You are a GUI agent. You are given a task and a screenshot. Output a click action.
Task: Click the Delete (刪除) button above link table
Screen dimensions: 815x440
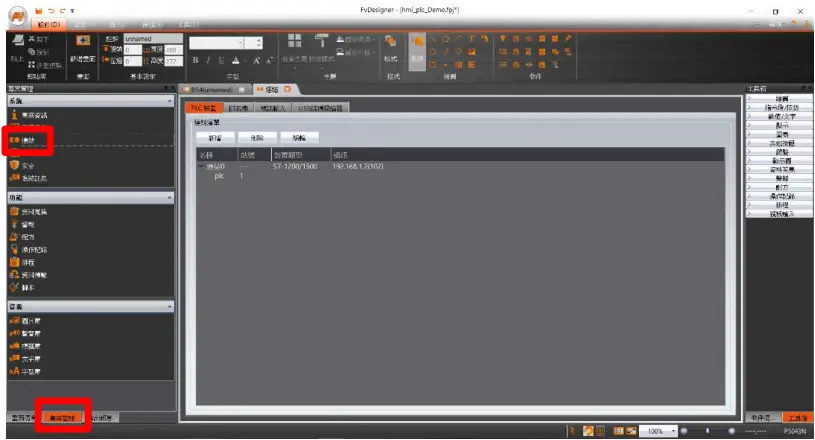(257, 138)
